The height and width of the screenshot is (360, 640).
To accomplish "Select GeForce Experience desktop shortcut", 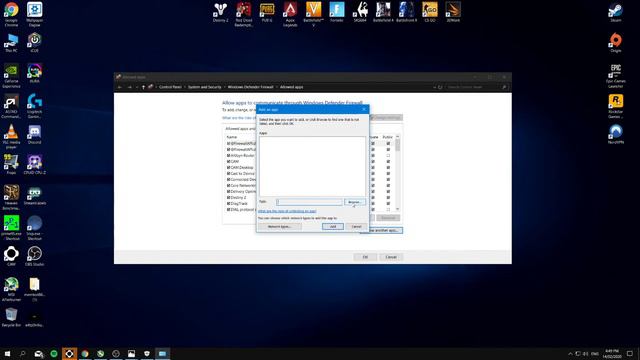I will pyautogui.click(x=11, y=76).
